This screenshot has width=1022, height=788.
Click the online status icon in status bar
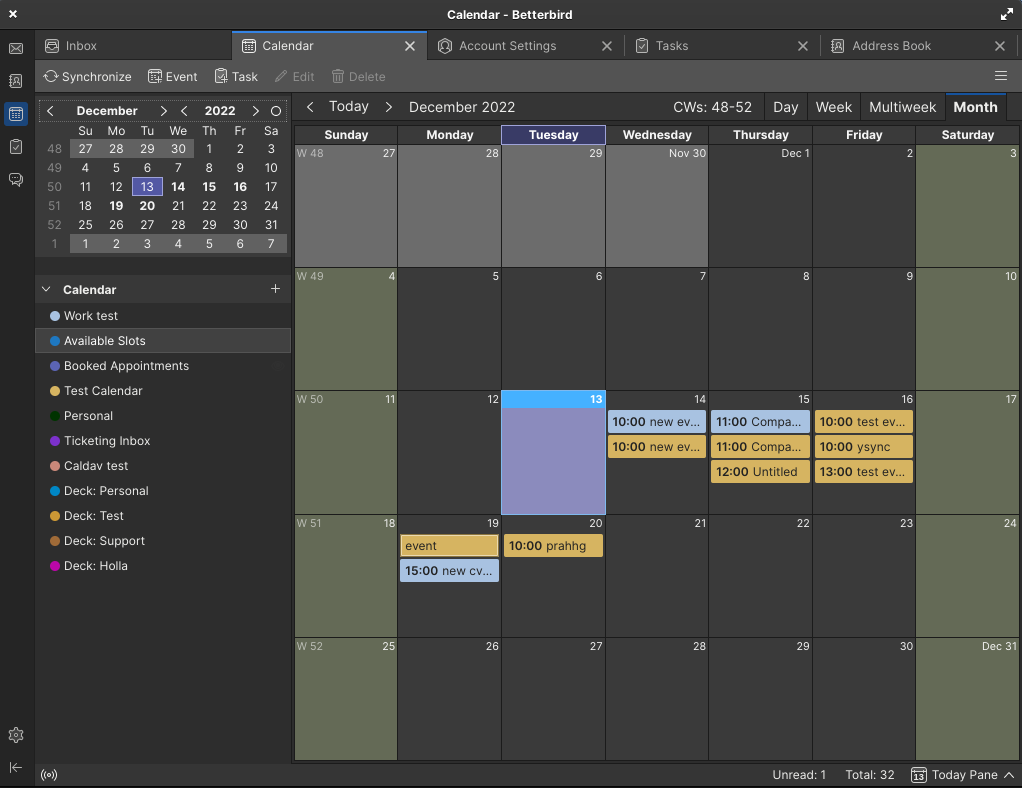click(49, 775)
